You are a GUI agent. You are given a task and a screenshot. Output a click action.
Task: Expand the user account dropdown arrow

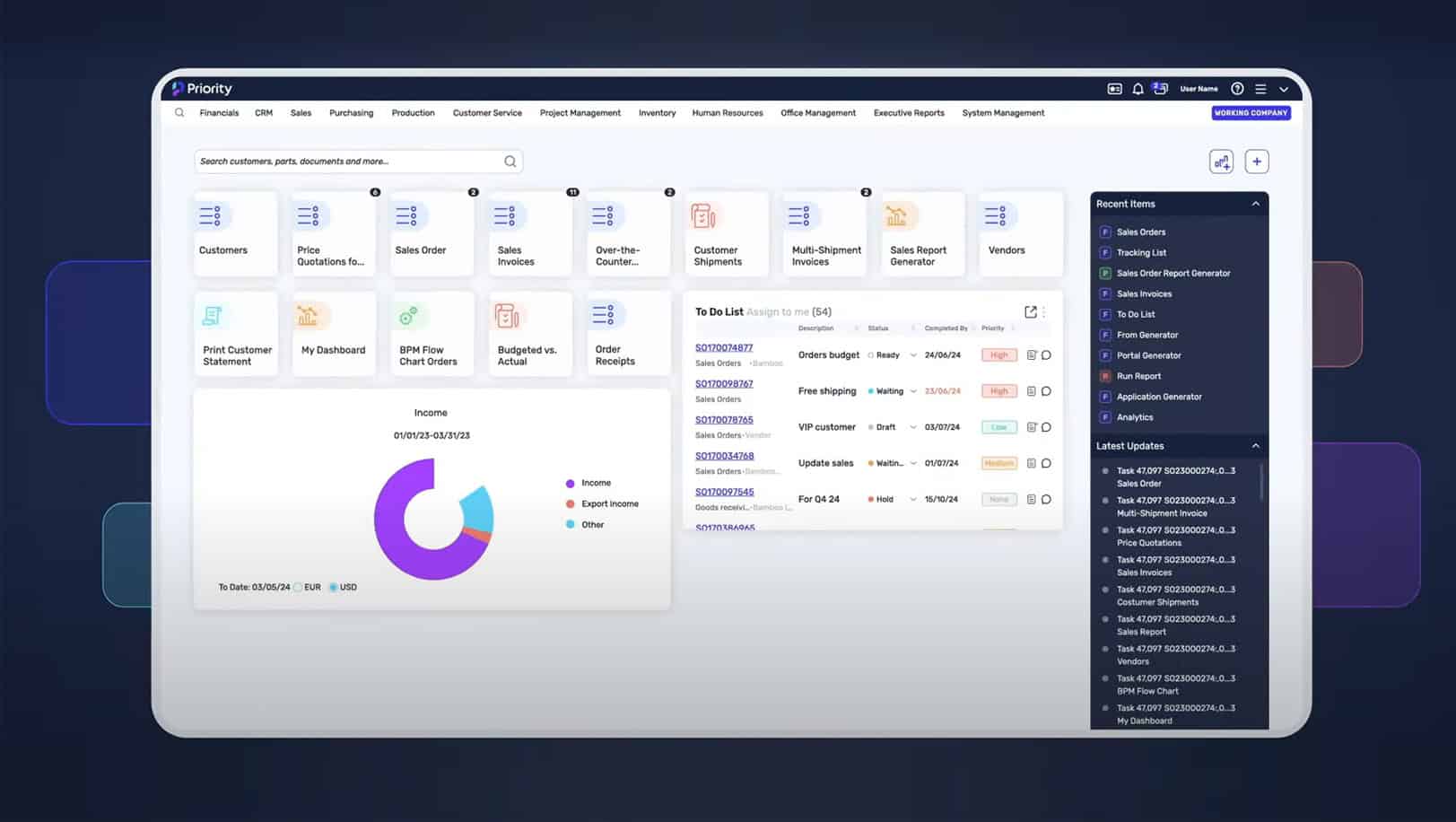tap(1284, 89)
